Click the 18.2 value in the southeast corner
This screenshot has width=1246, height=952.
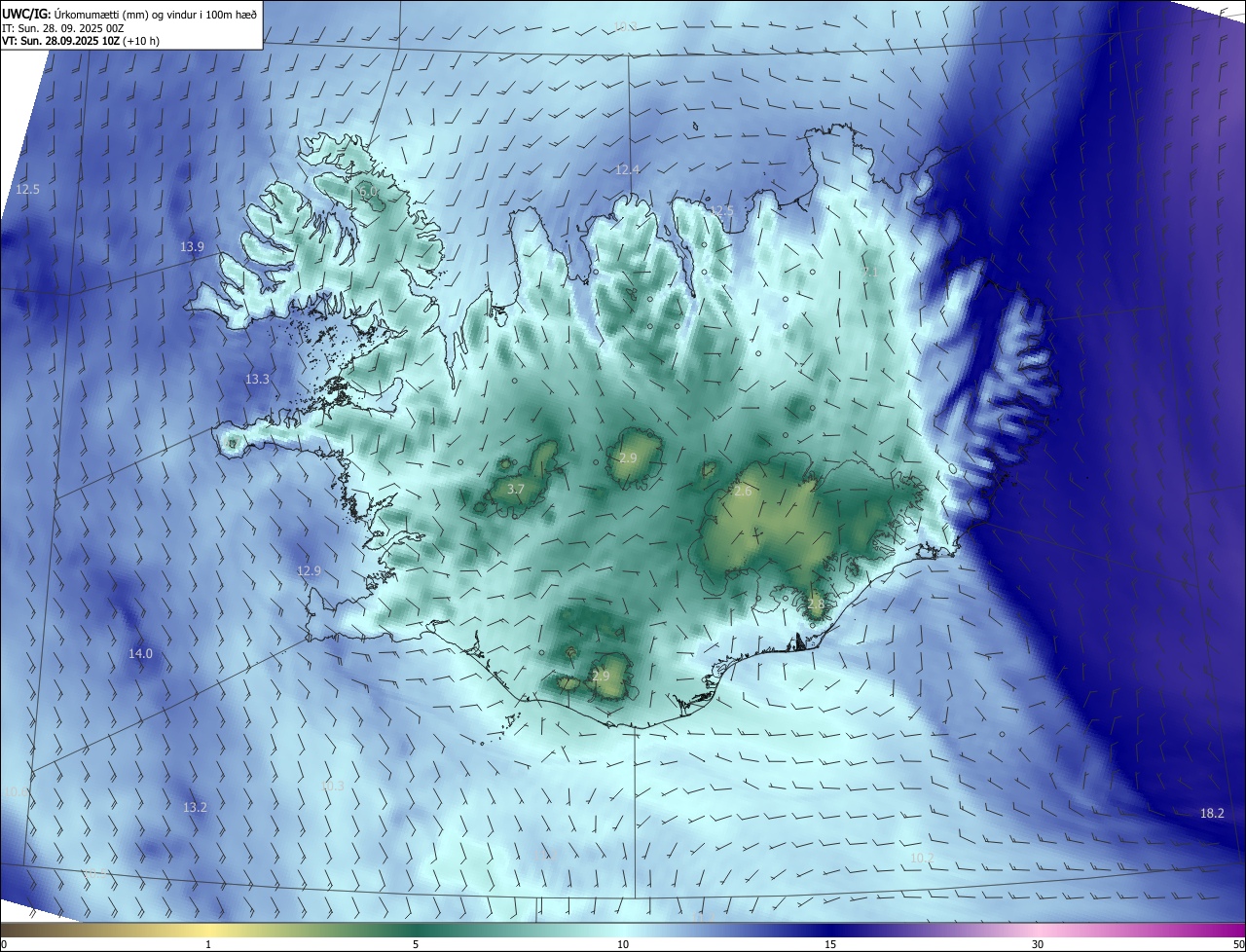click(x=1212, y=814)
